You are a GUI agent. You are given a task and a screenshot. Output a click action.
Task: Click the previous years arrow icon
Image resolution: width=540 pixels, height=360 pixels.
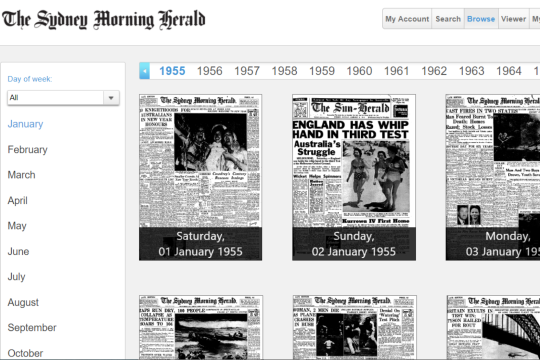click(145, 71)
